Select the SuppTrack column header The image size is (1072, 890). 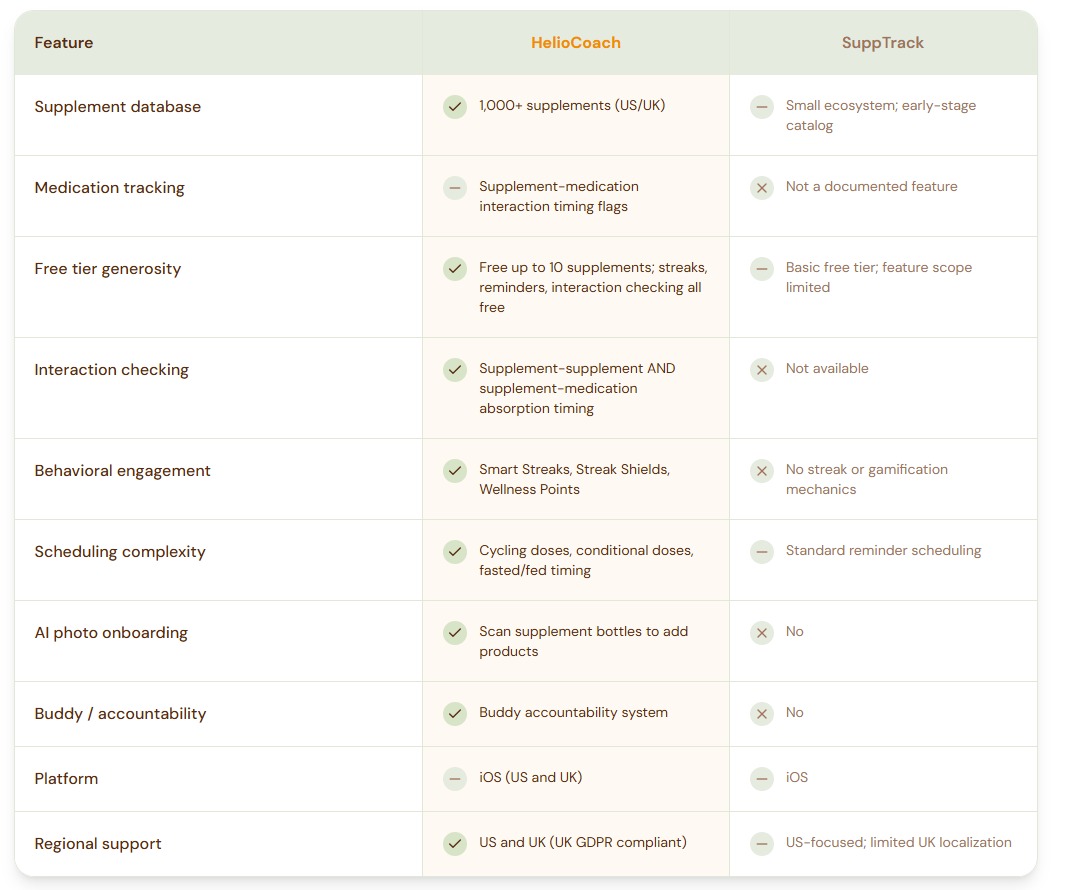pos(882,43)
